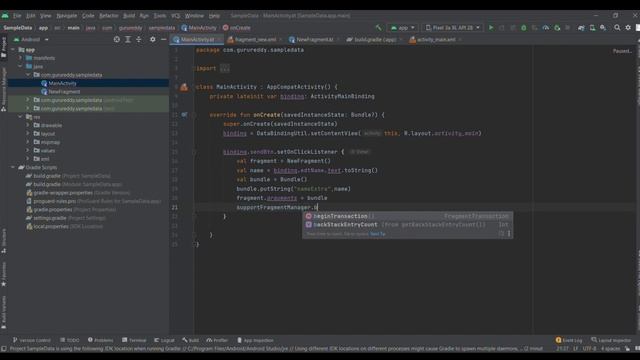Screen dimensions: 640x360
Task: Run the app with the green play button
Action: coord(491,28)
